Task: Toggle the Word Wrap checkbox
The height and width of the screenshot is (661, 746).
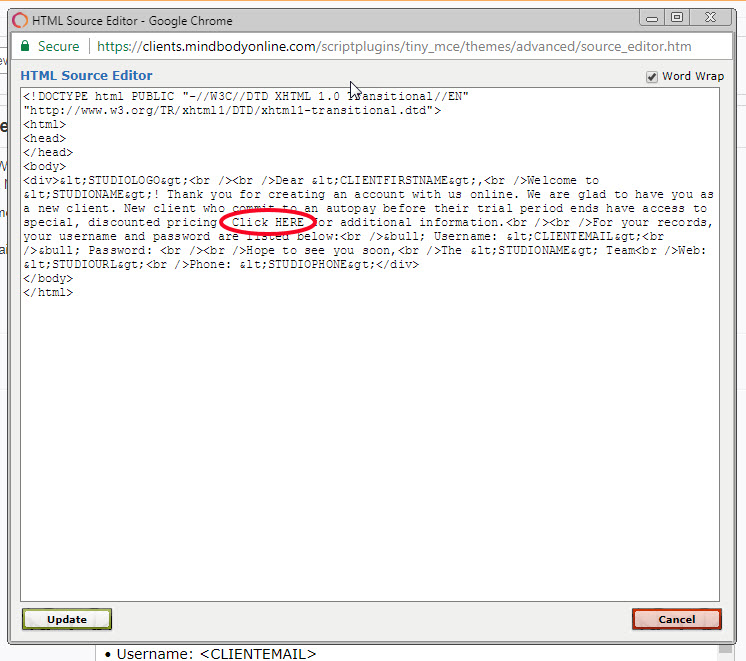Action: (x=652, y=77)
